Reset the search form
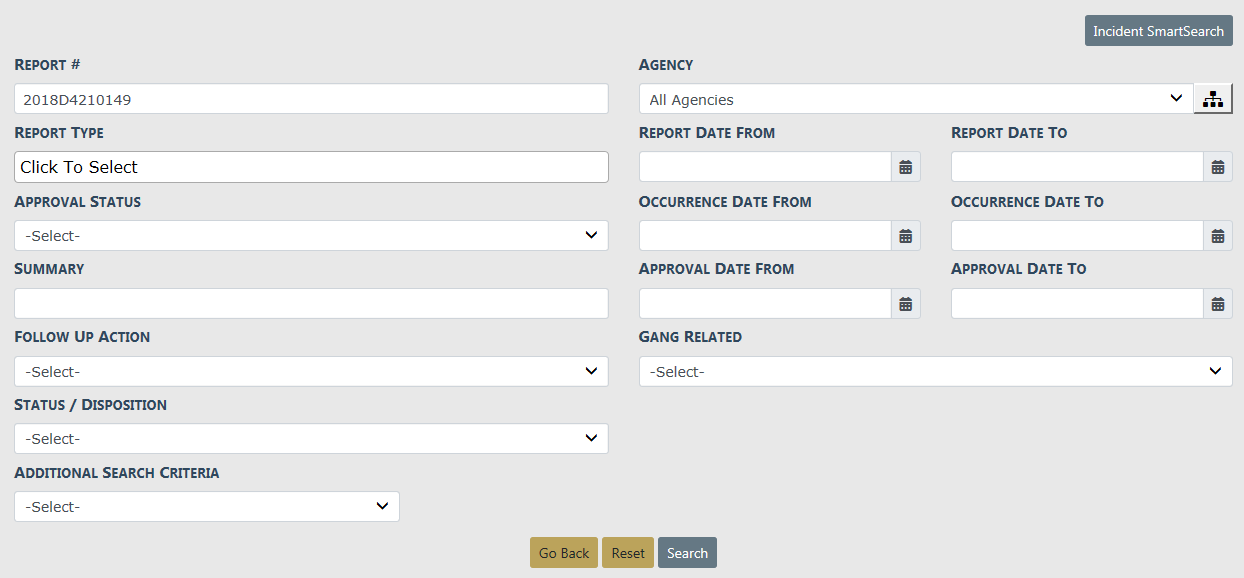 (628, 553)
